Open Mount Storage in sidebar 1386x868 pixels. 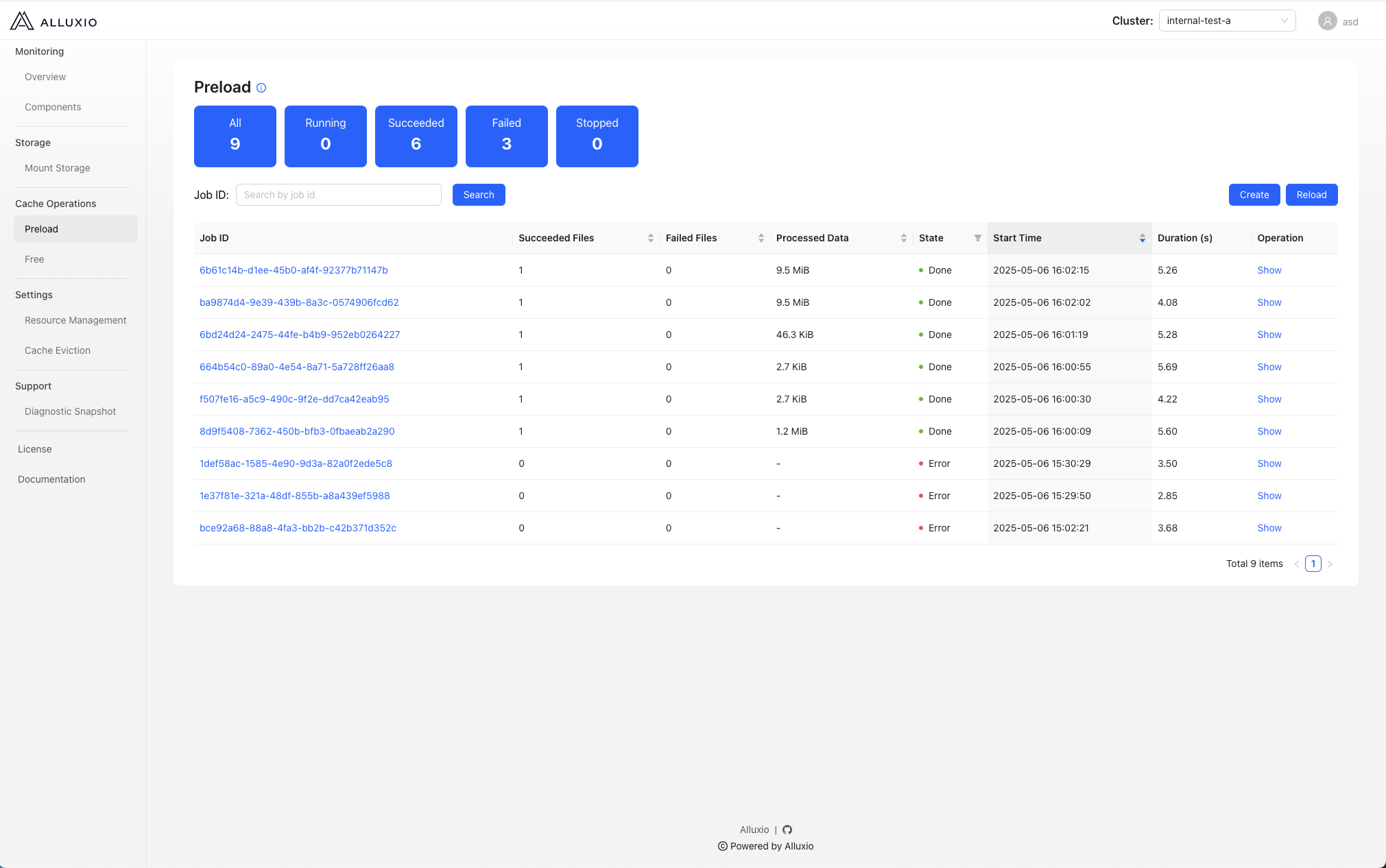click(58, 168)
